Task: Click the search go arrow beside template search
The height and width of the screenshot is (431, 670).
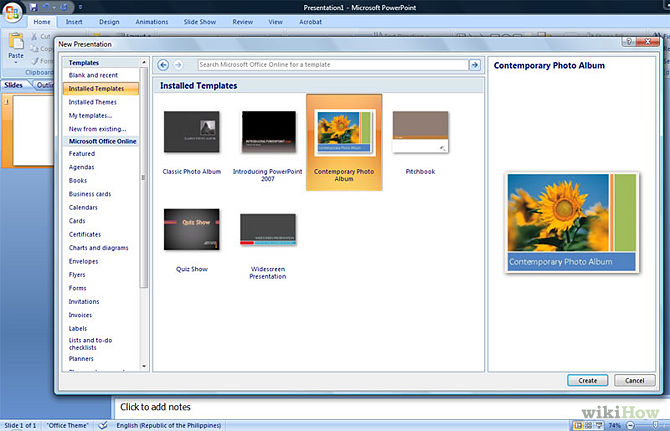Action: [475, 65]
